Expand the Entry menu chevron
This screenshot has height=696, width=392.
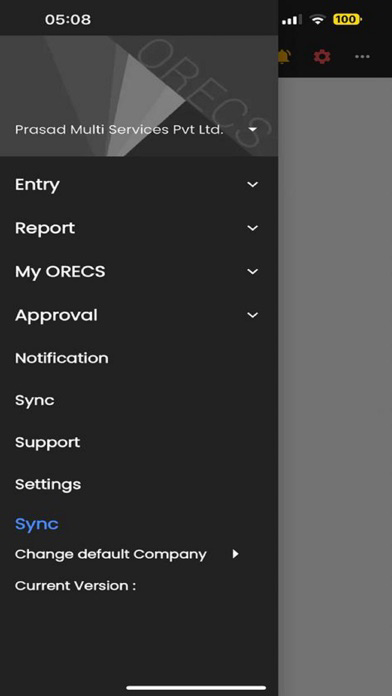click(x=253, y=184)
